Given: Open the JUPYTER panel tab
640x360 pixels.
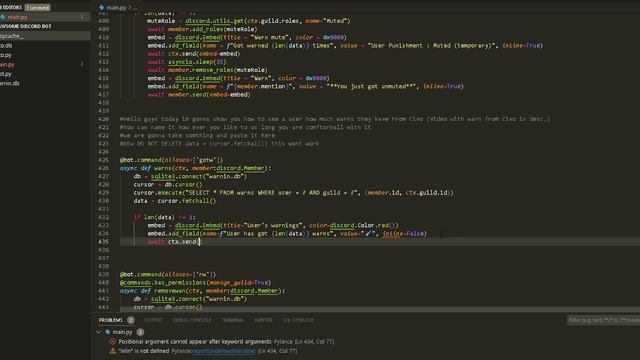Looking at the screenshot, I should pyautogui.click(x=263, y=320).
